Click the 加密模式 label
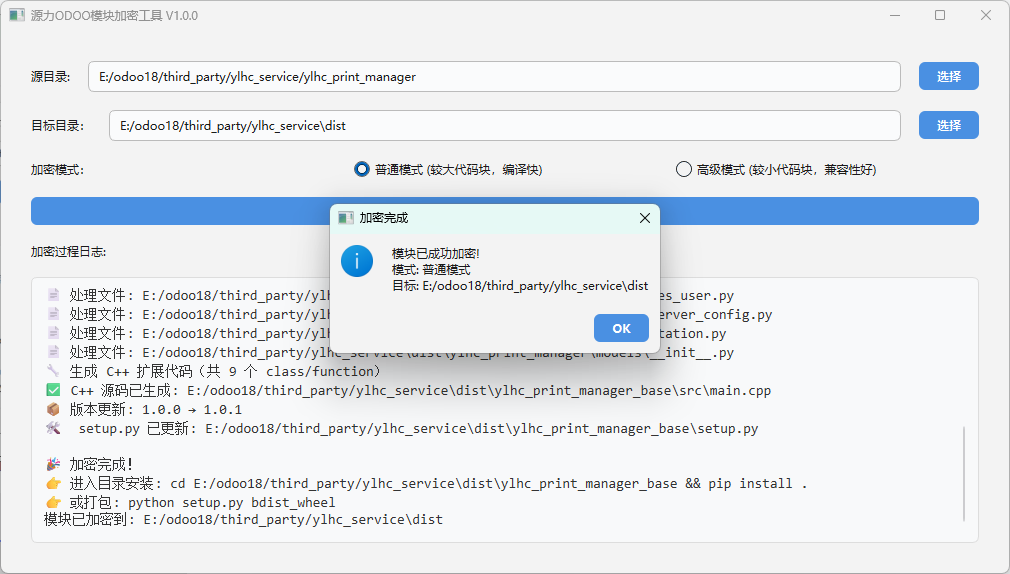 [x=57, y=170]
